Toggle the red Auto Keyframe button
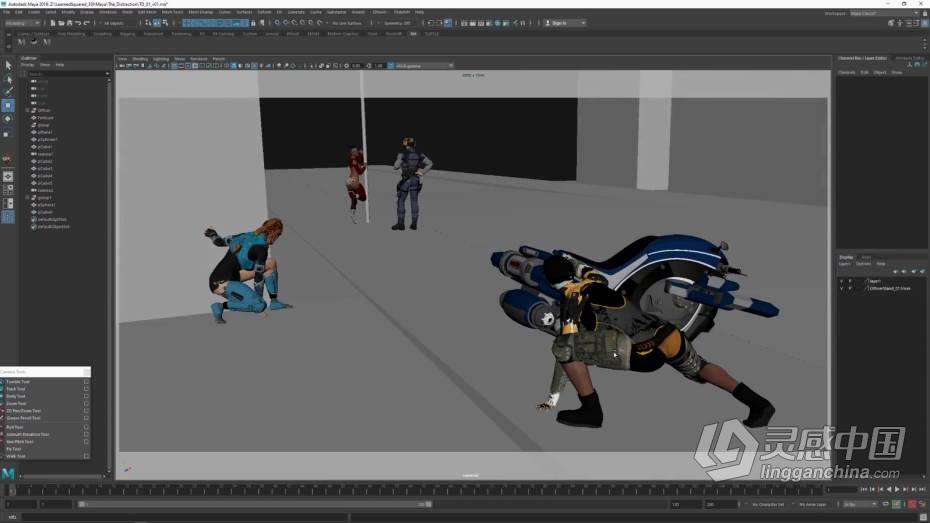 [912, 504]
